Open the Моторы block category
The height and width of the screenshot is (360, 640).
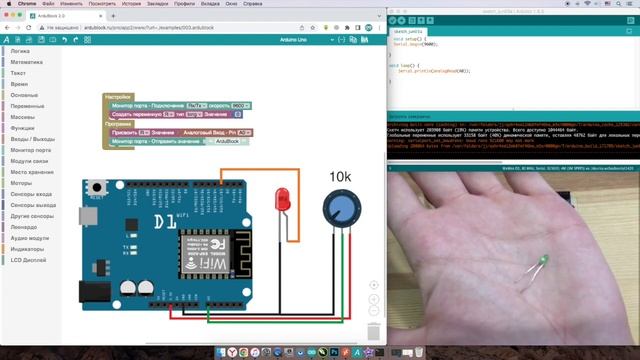coord(21,183)
